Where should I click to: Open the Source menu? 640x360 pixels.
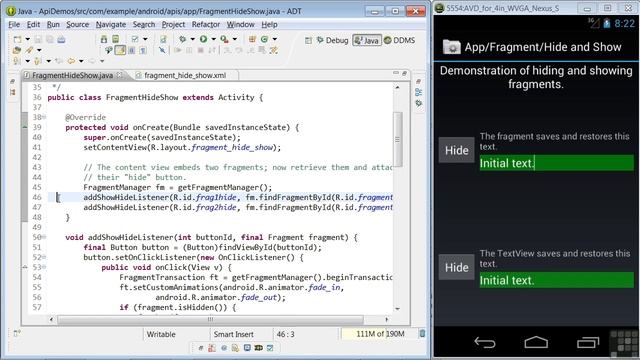[x=78, y=24]
